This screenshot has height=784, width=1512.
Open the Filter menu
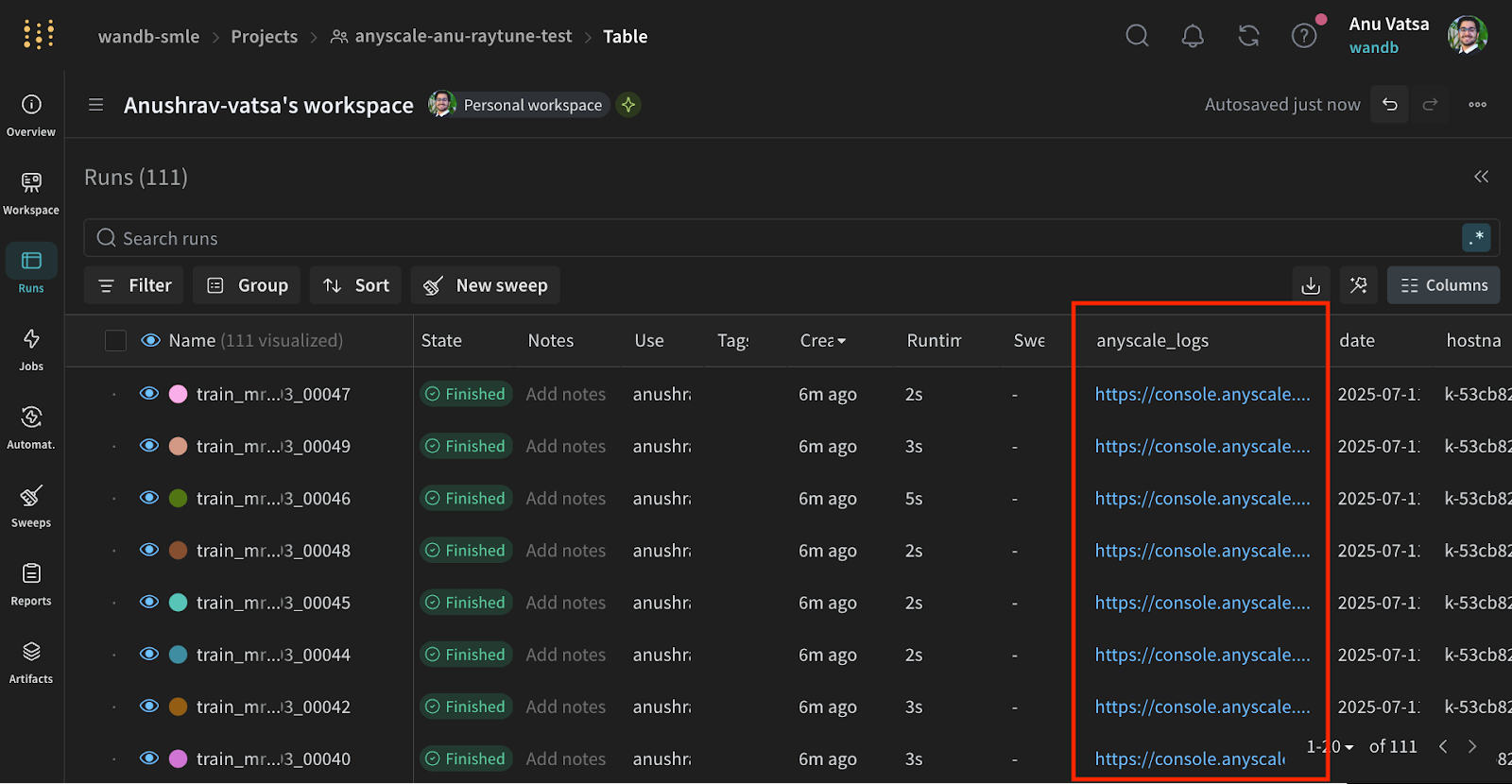[134, 285]
